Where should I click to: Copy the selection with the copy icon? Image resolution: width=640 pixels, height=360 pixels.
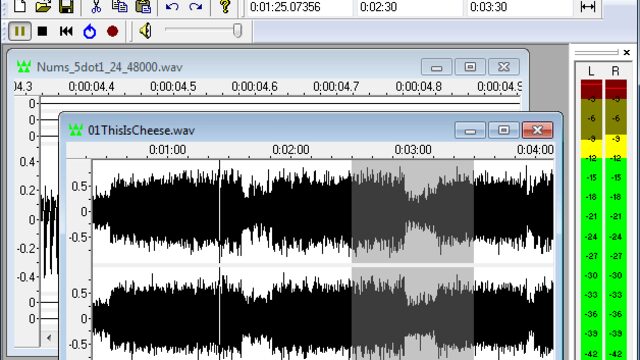coord(119,6)
